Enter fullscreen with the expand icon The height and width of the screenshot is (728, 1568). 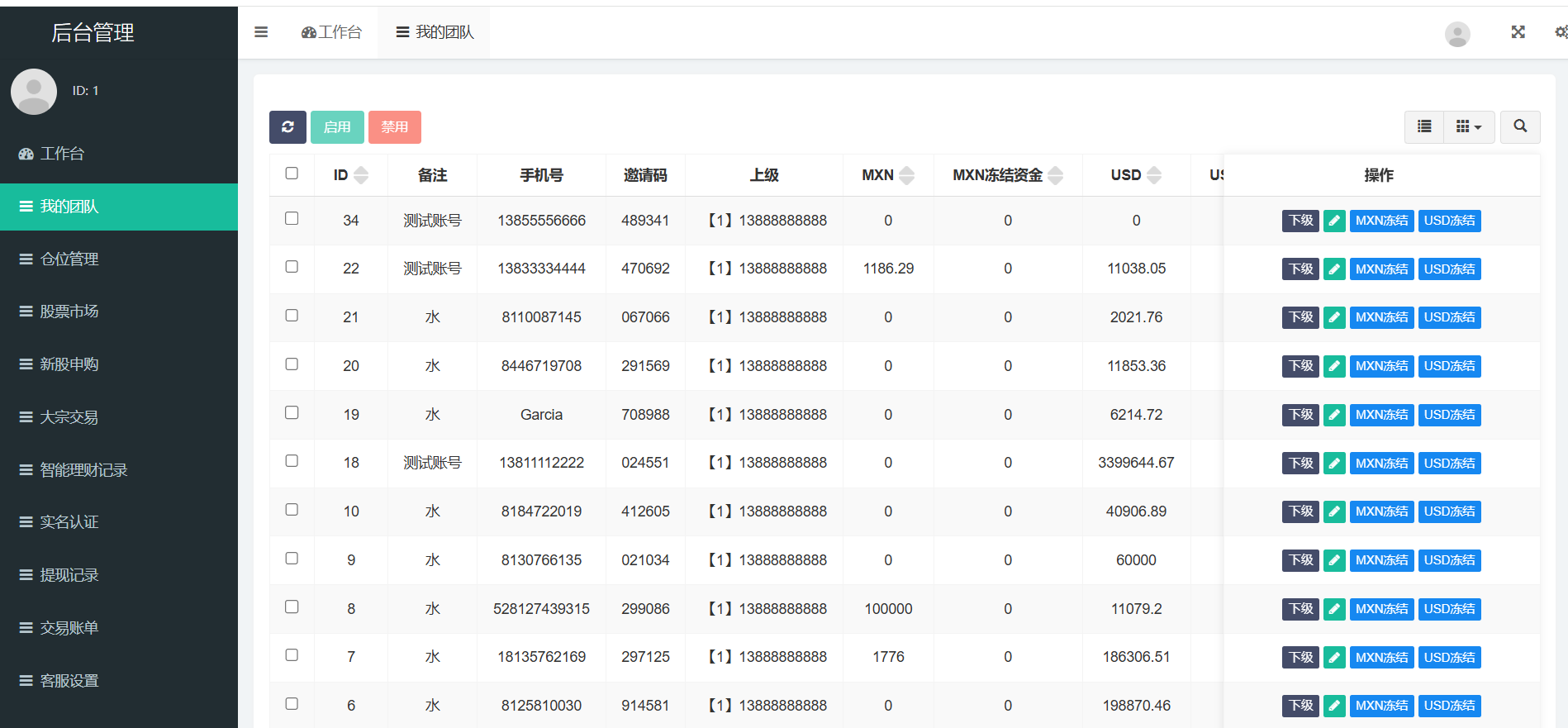click(x=1518, y=32)
